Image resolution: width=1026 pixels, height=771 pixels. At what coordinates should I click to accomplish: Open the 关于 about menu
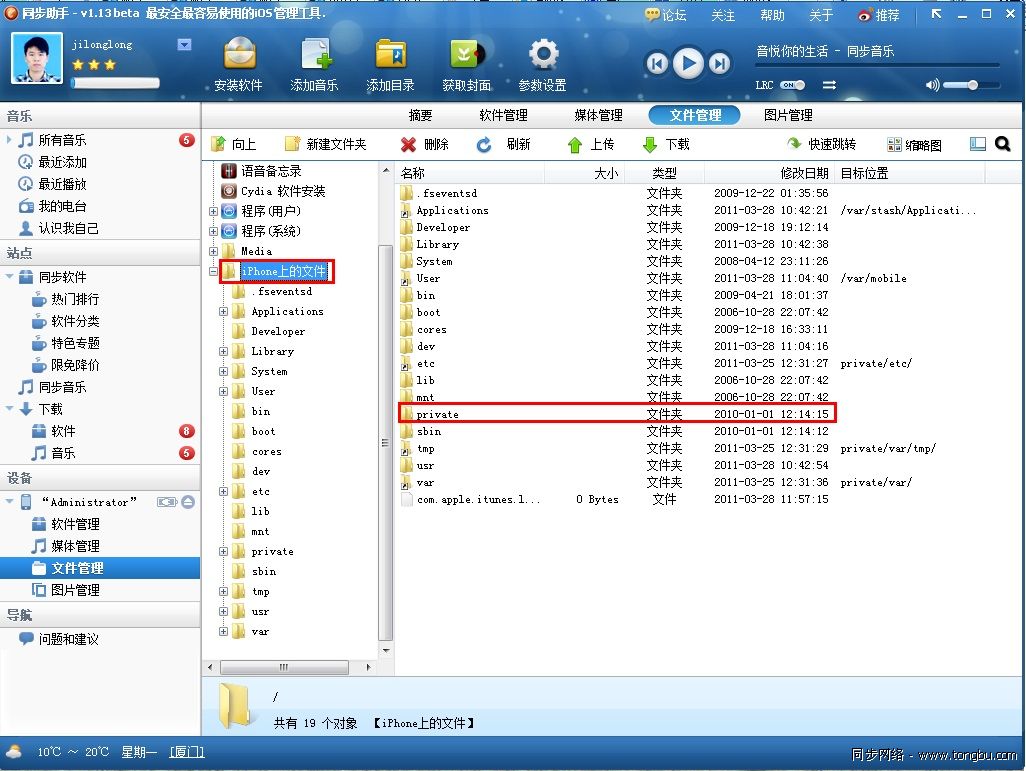[x=821, y=14]
